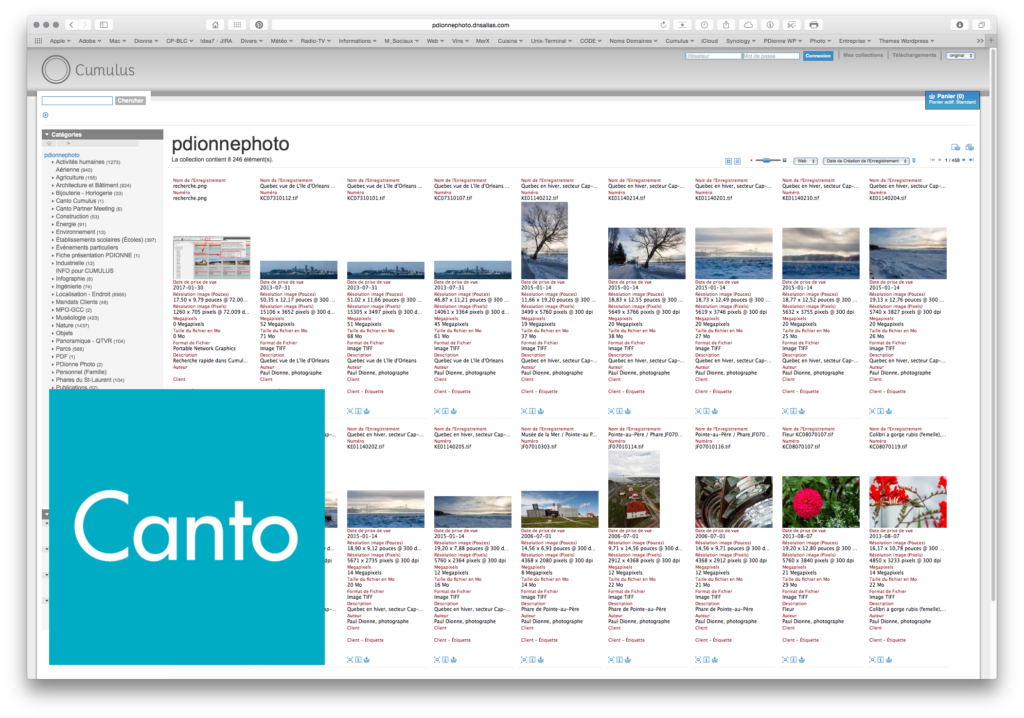This screenshot has width=1024, height=718.
Task: Click the blue Connexion button
Action: click(x=818, y=56)
